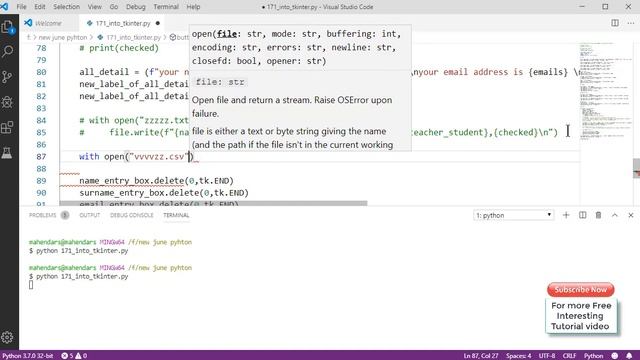Open Manage gear settings icon
Screen dimensions: 640x360
[x=7, y=338]
